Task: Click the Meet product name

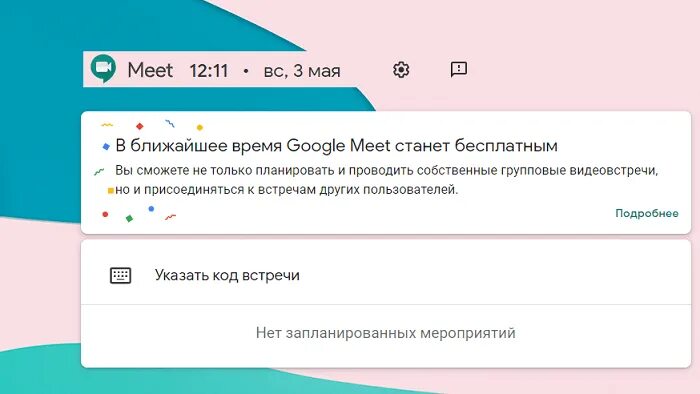Action: click(x=150, y=70)
